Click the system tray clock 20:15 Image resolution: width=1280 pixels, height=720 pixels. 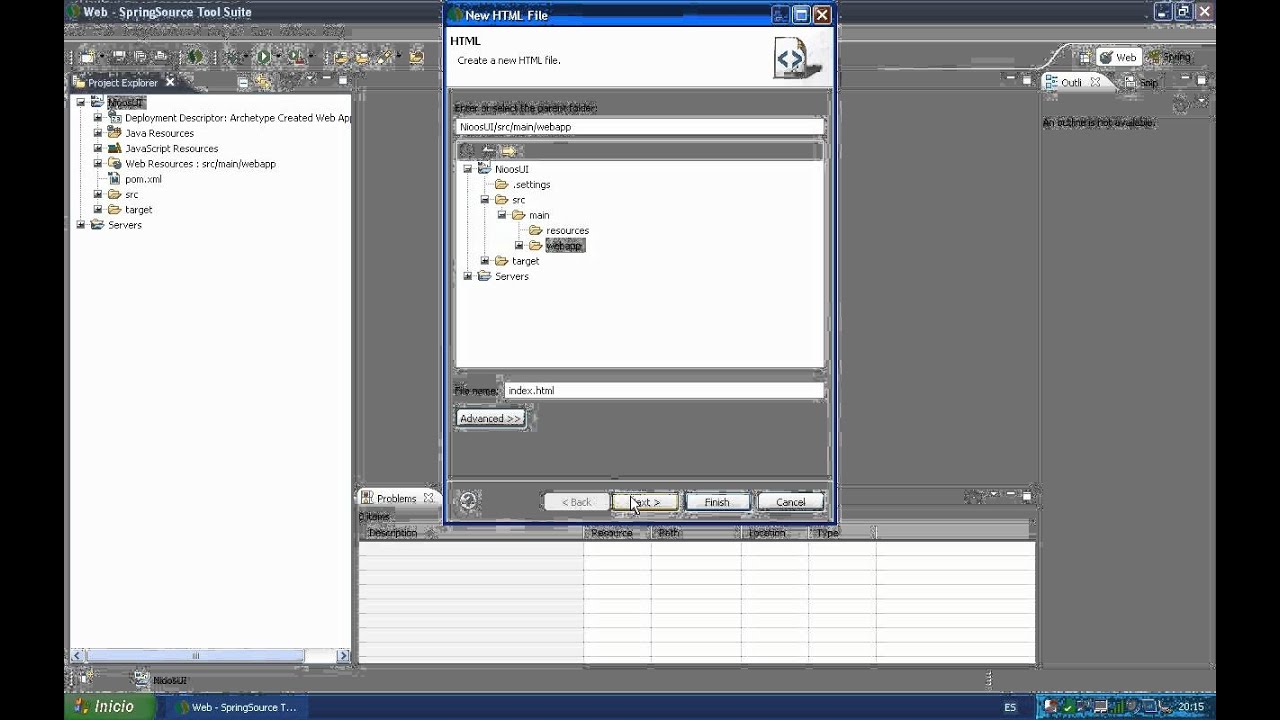click(1190, 707)
